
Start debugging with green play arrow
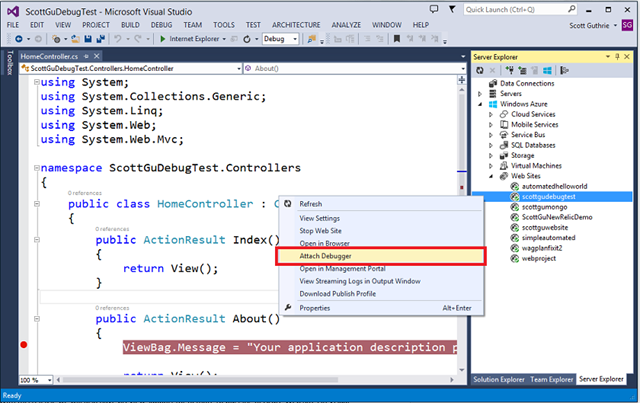tap(162, 39)
